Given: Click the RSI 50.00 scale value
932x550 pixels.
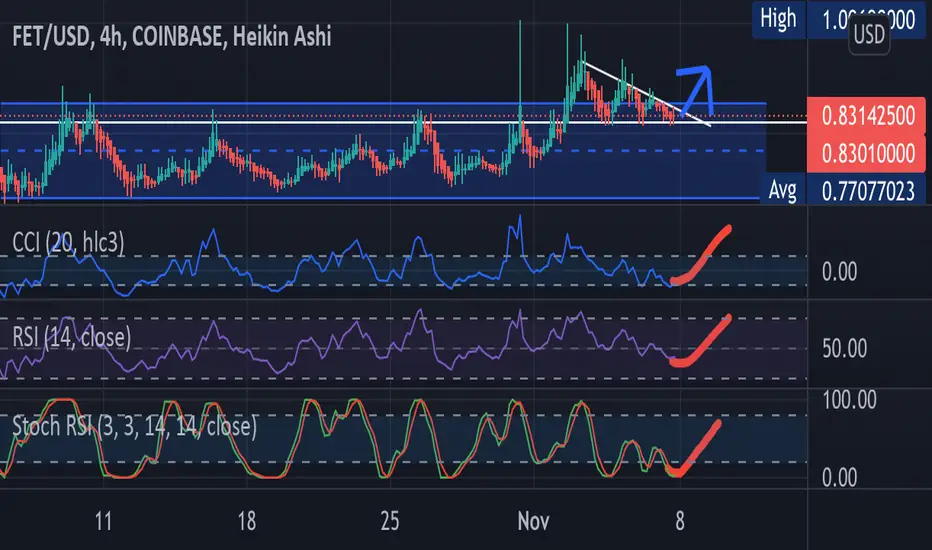Looking at the screenshot, I should 845,348.
